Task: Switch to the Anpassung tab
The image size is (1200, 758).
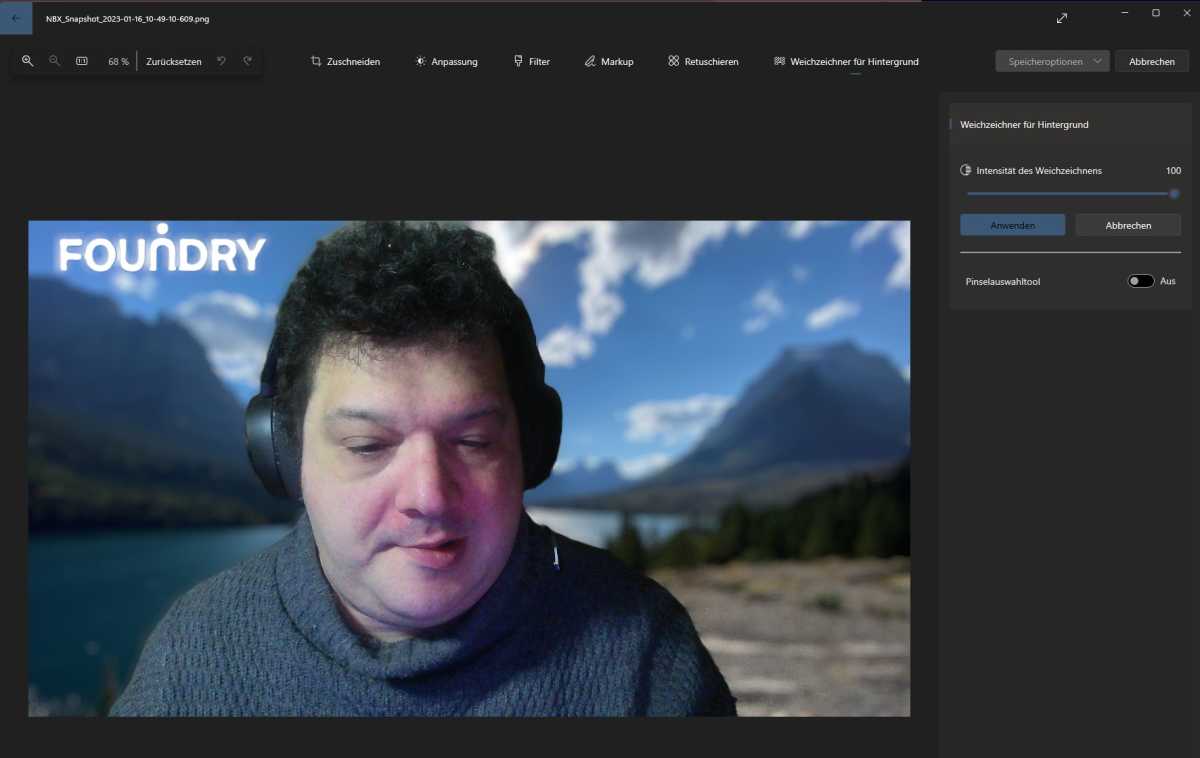Action: (446, 61)
